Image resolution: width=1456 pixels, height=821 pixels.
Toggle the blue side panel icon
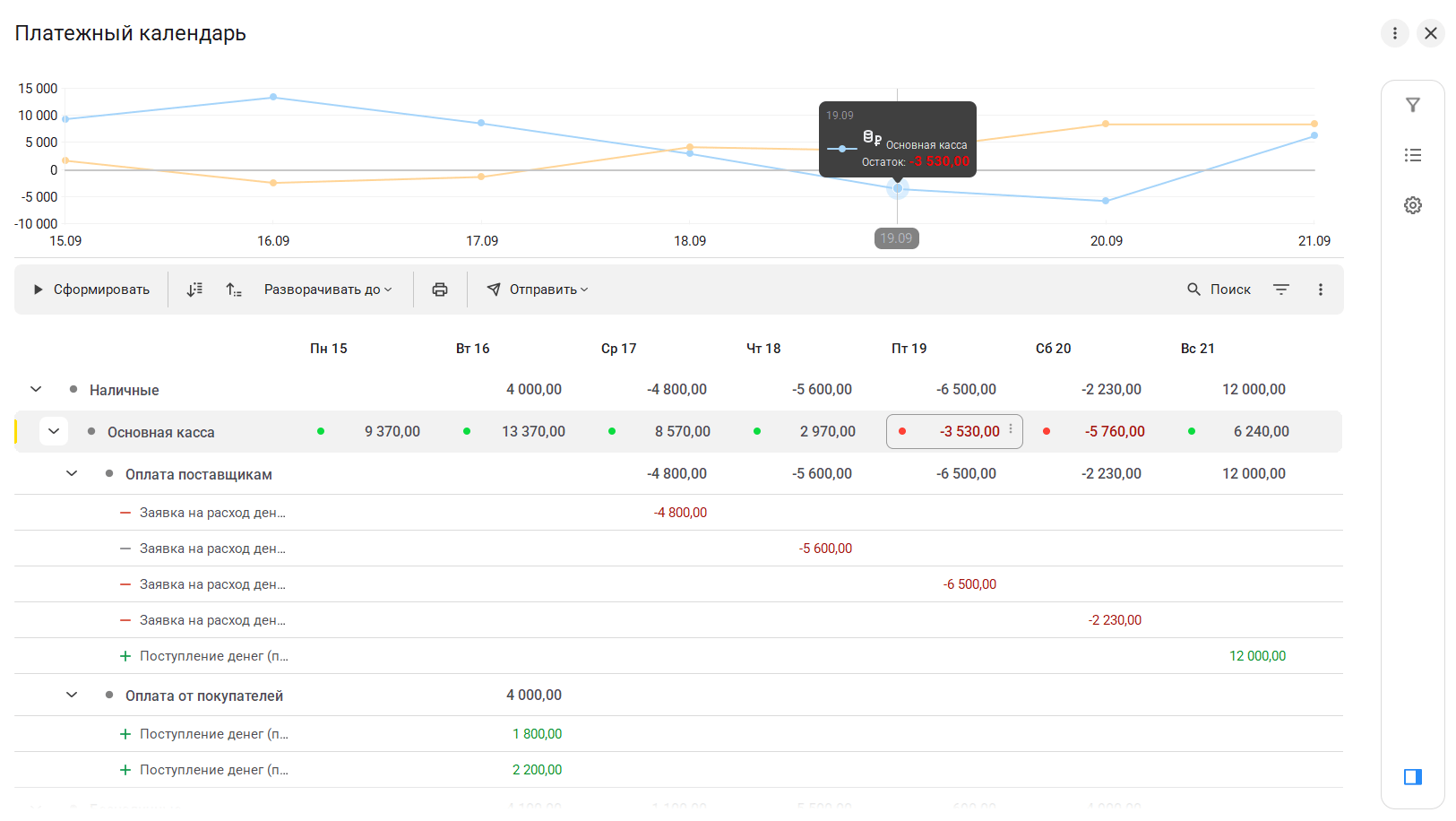click(1412, 777)
